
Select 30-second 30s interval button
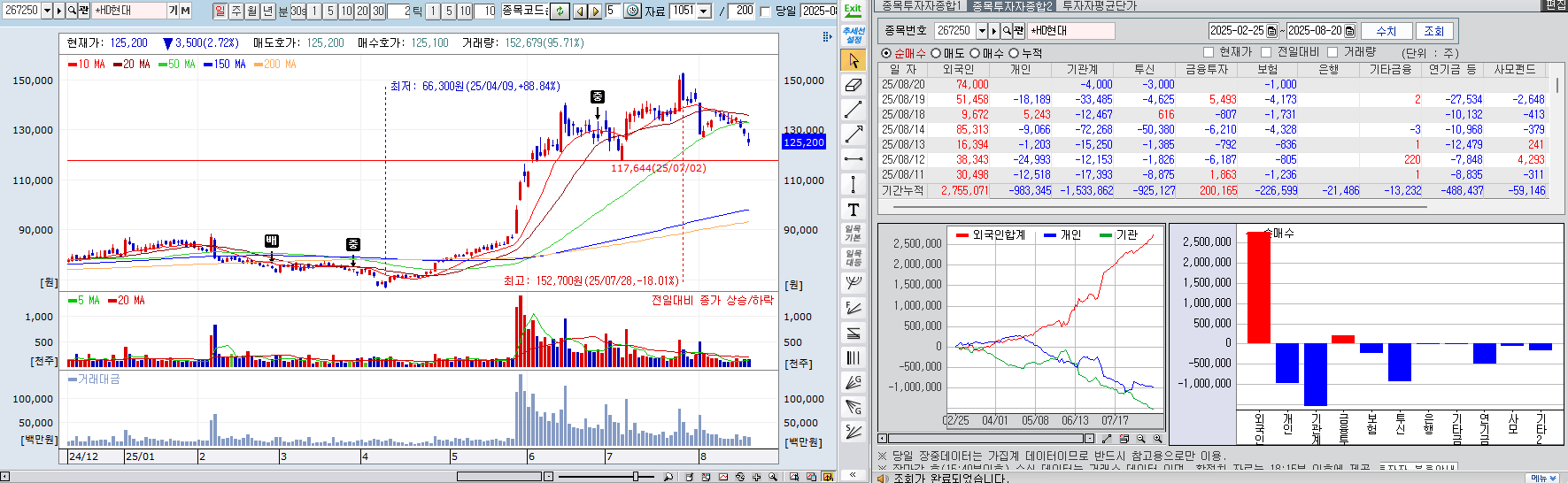(298, 11)
